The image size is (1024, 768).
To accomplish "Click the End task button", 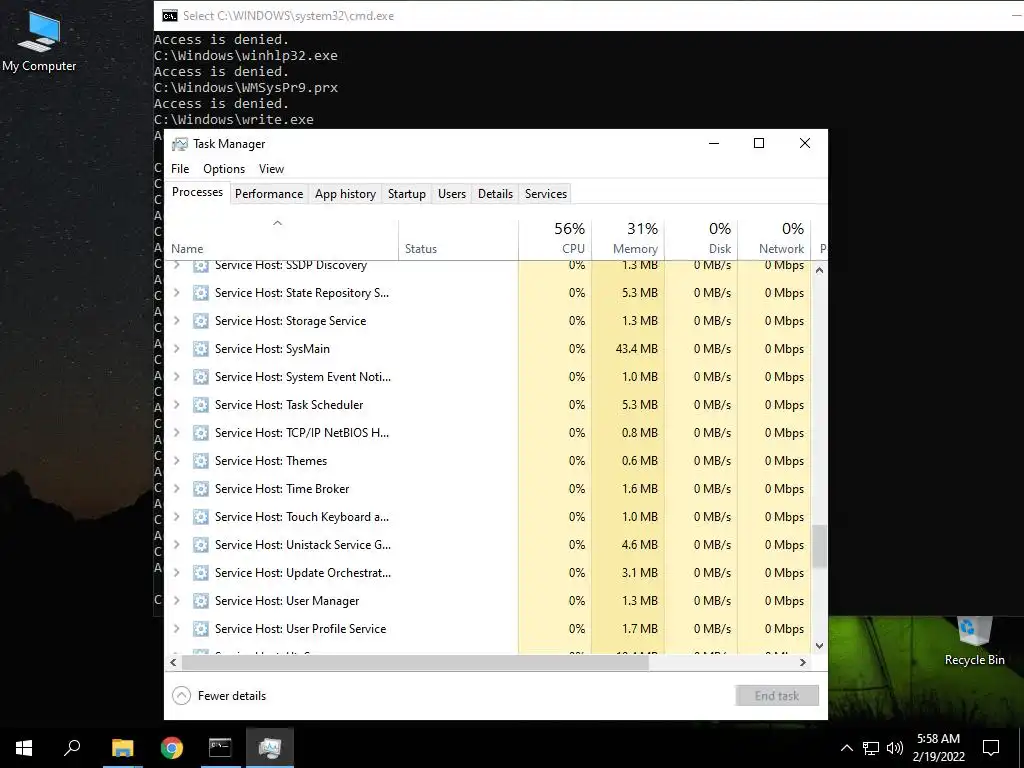I will pos(776,696).
